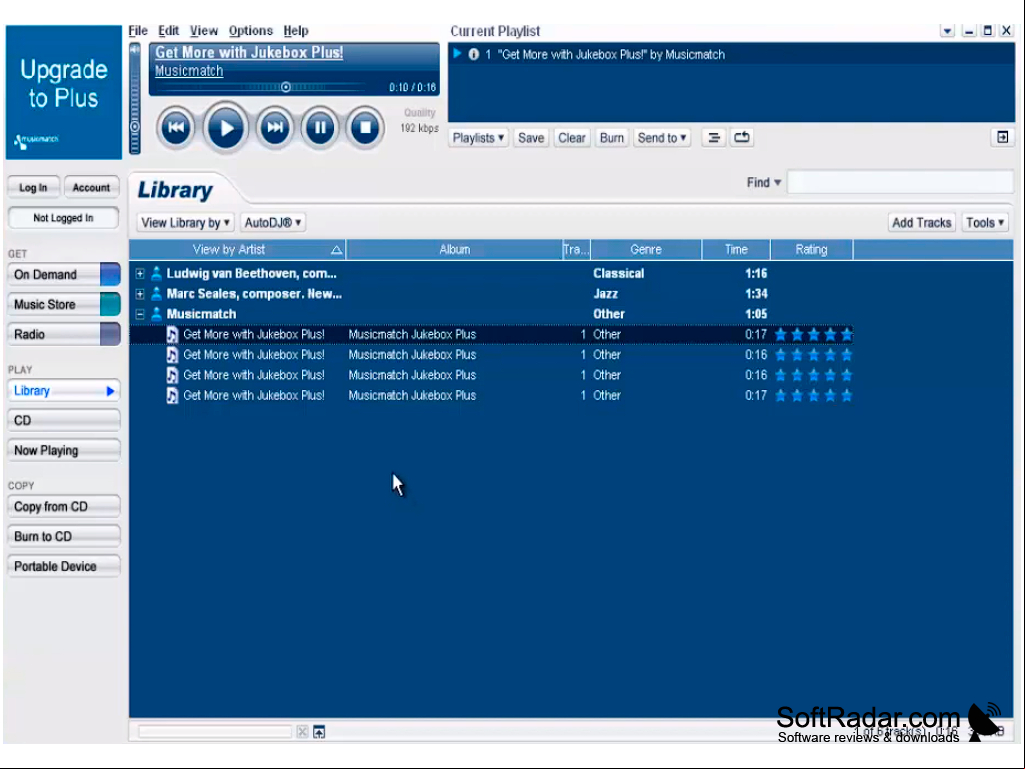Expand the Ludwig van Beethoven artist node
This screenshot has height=769, width=1025.
click(x=140, y=274)
